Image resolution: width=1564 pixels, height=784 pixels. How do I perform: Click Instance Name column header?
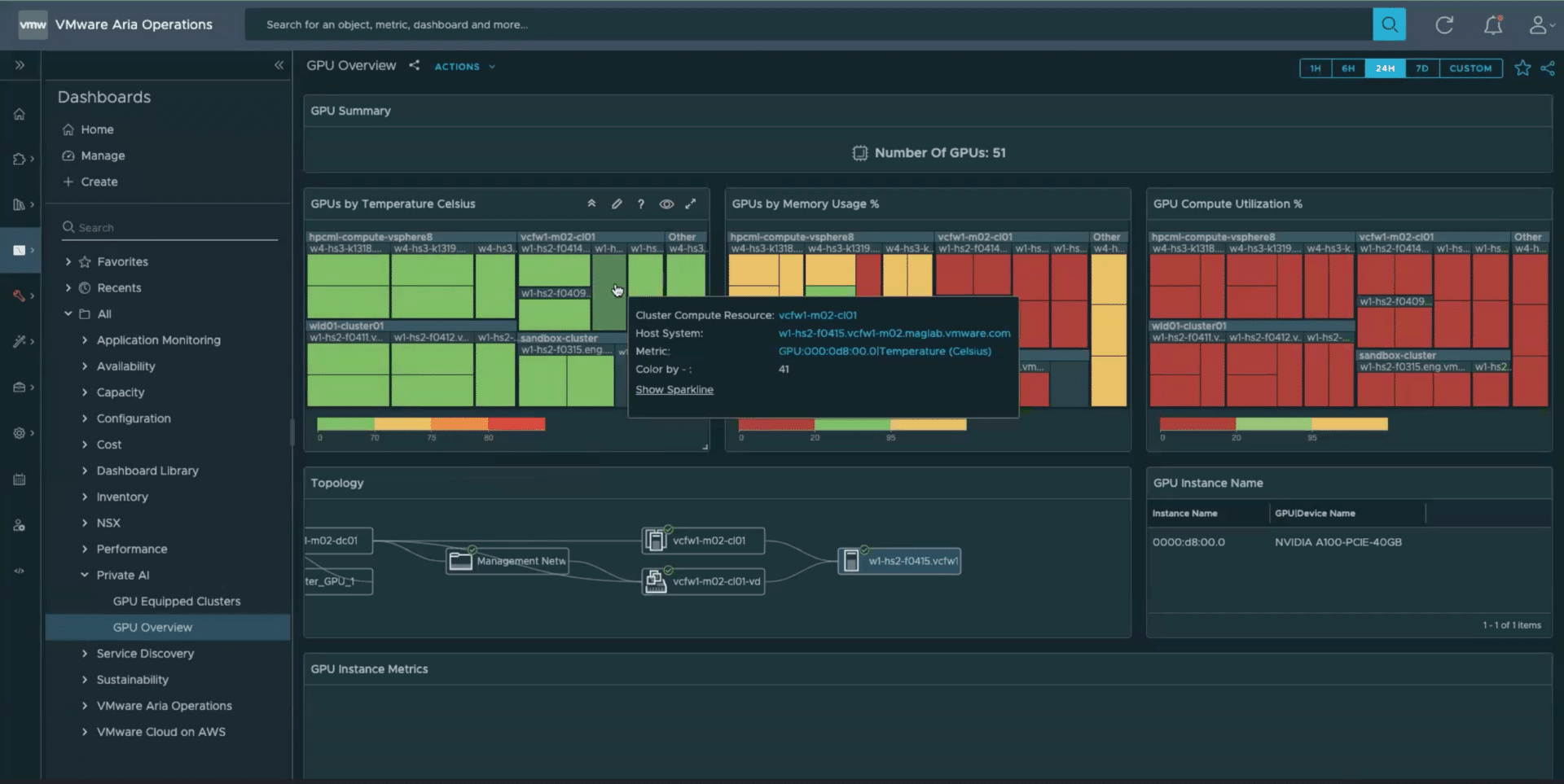point(1184,513)
